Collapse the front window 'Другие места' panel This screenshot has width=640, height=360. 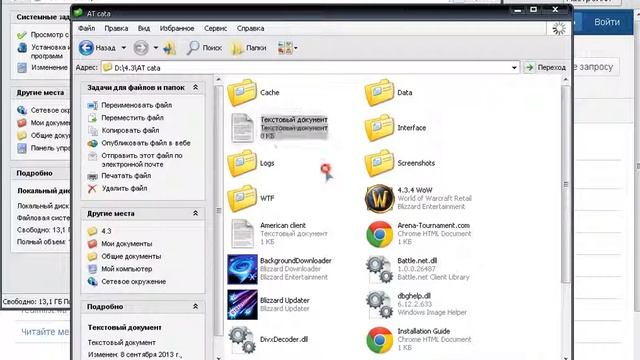[196, 213]
